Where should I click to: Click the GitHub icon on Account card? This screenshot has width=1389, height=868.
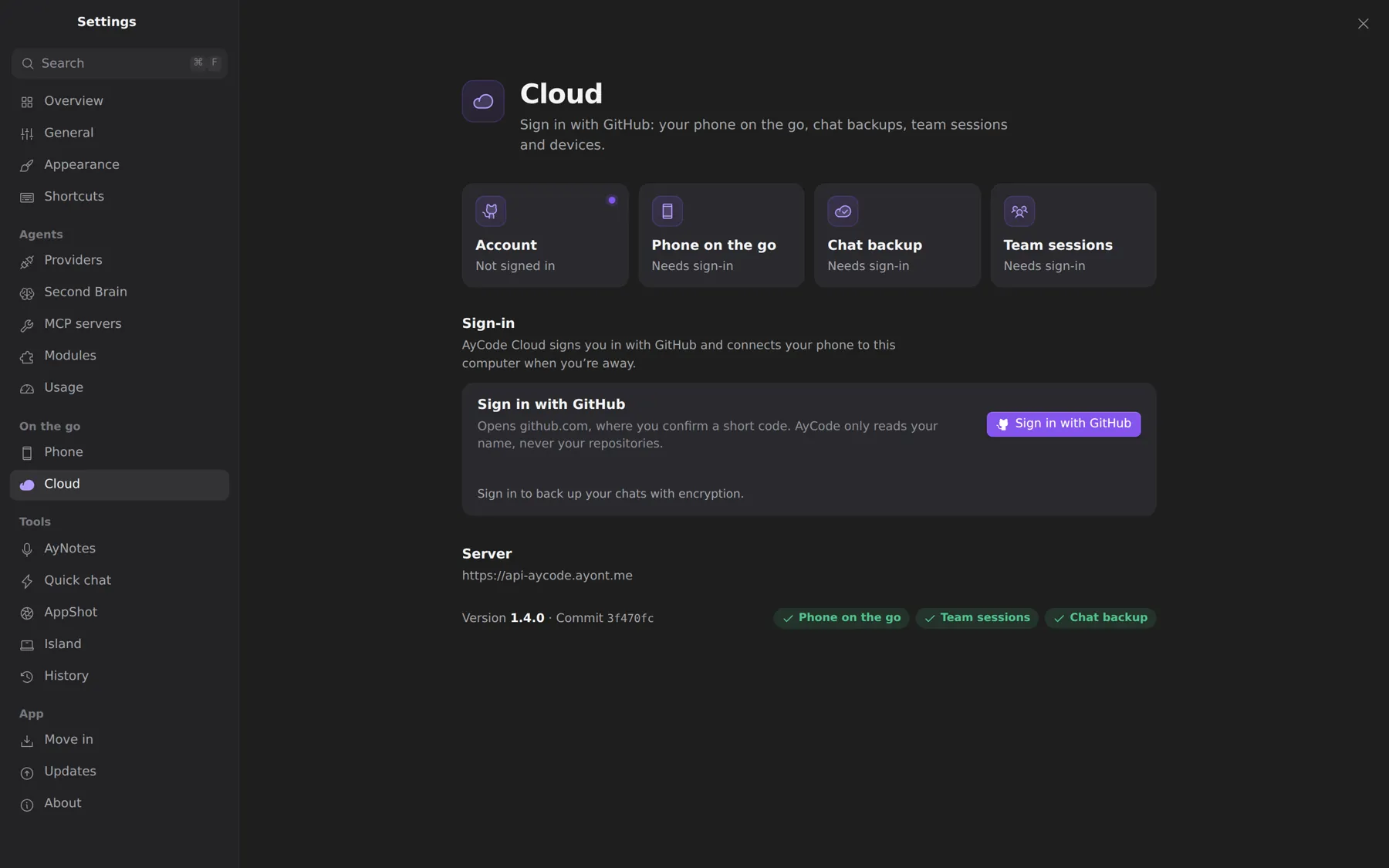[491, 211]
